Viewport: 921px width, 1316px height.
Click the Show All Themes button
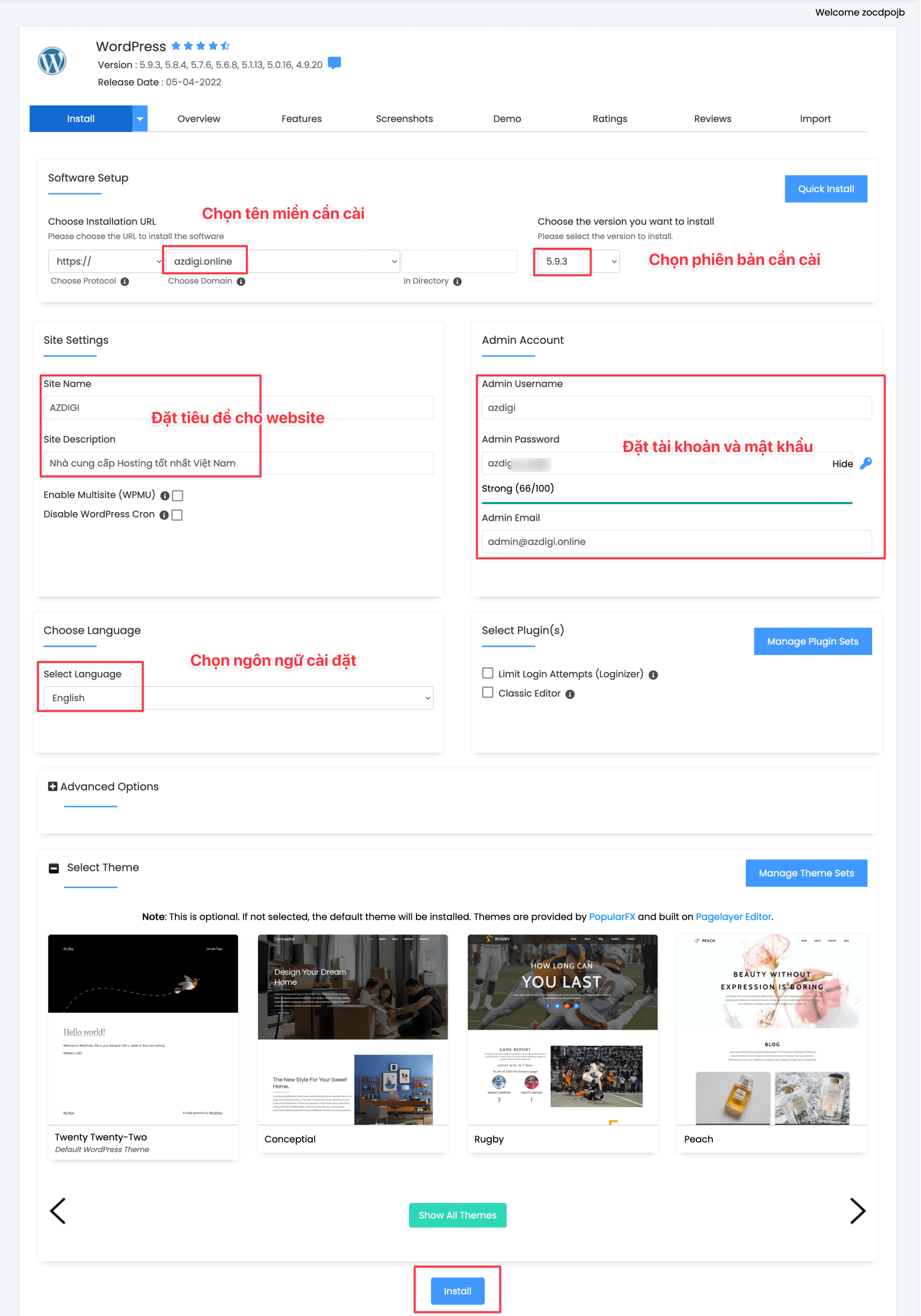click(x=457, y=1215)
